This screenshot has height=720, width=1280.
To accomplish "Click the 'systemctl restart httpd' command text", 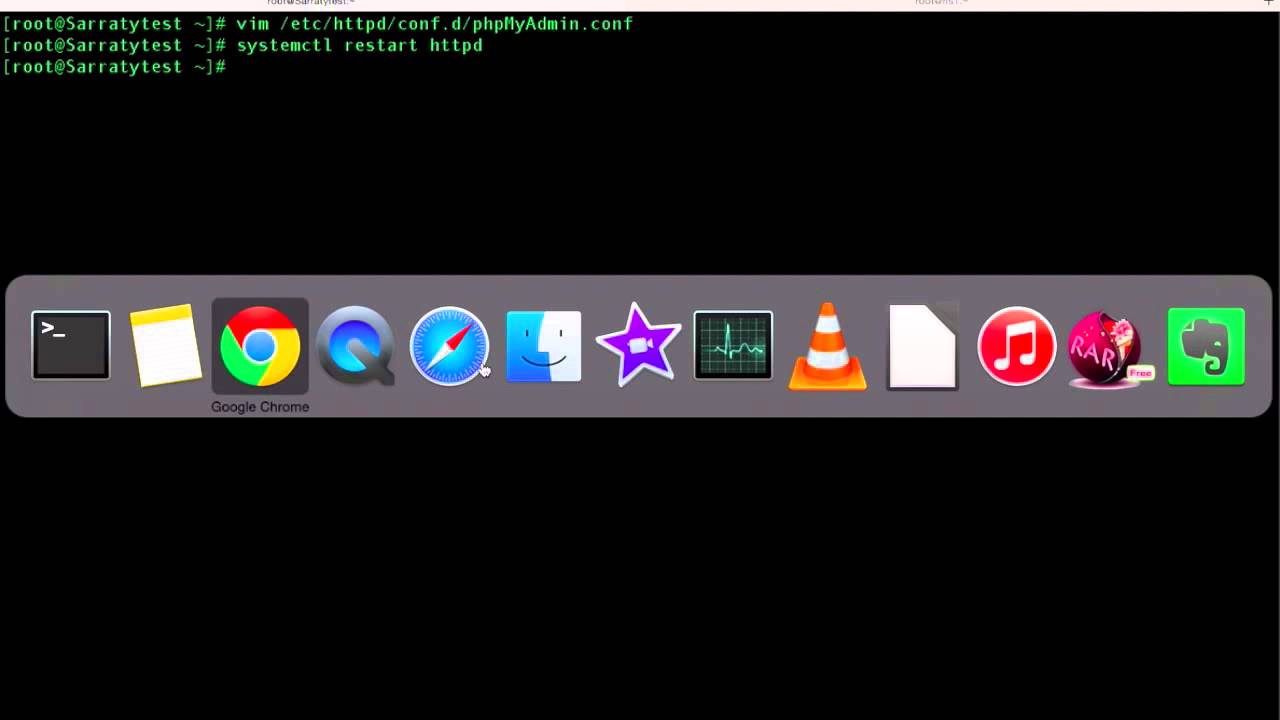I will pos(360,45).
